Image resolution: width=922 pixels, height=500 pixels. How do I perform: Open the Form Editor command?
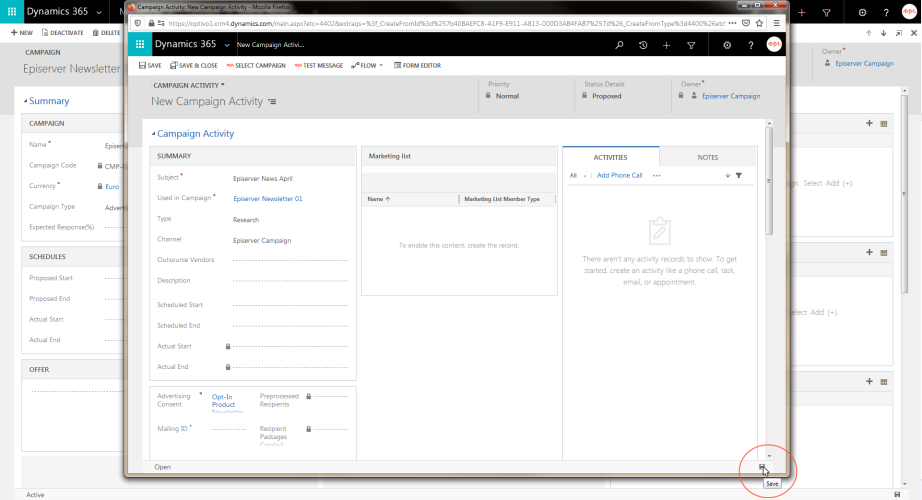417,65
